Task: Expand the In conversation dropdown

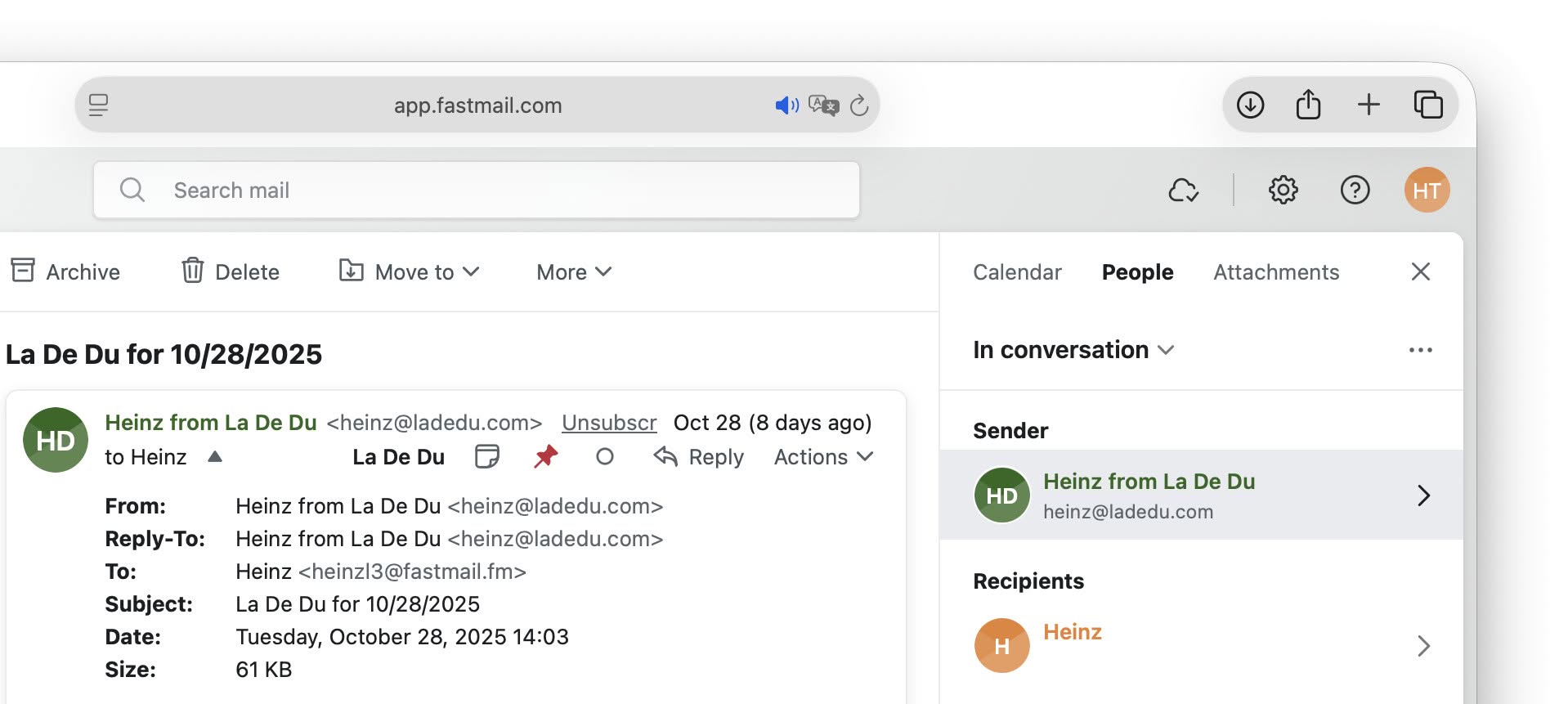Action: pos(1073,350)
